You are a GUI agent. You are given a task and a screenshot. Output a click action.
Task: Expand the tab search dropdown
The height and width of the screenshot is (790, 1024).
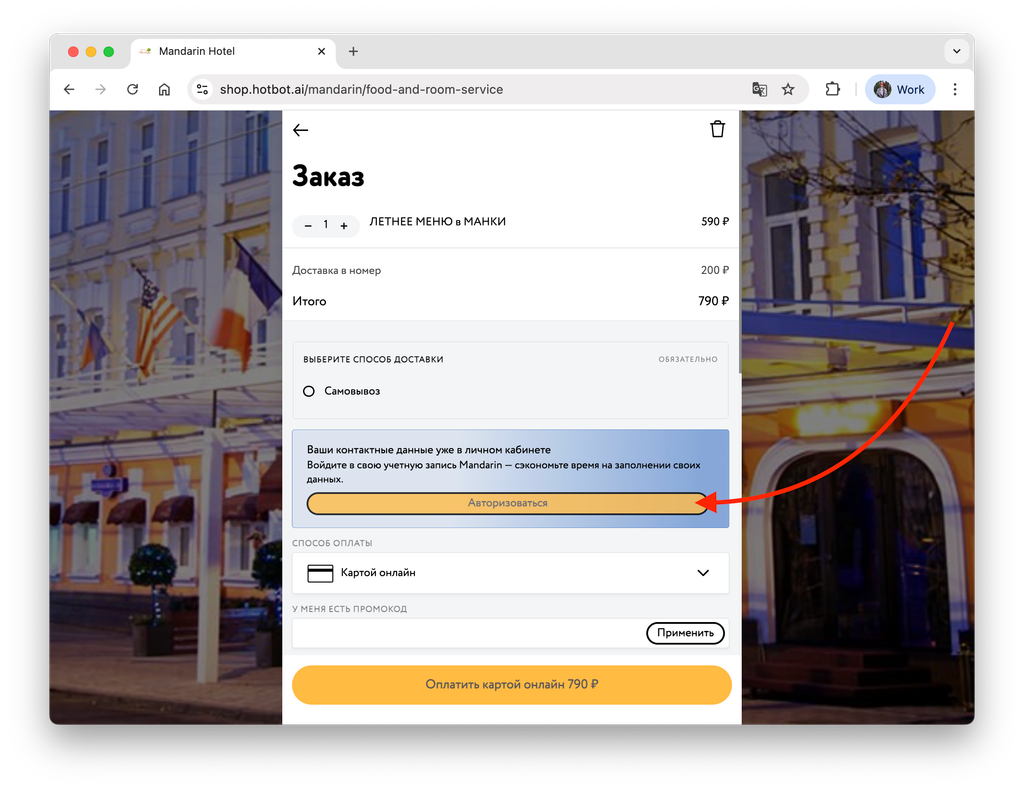click(957, 52)
